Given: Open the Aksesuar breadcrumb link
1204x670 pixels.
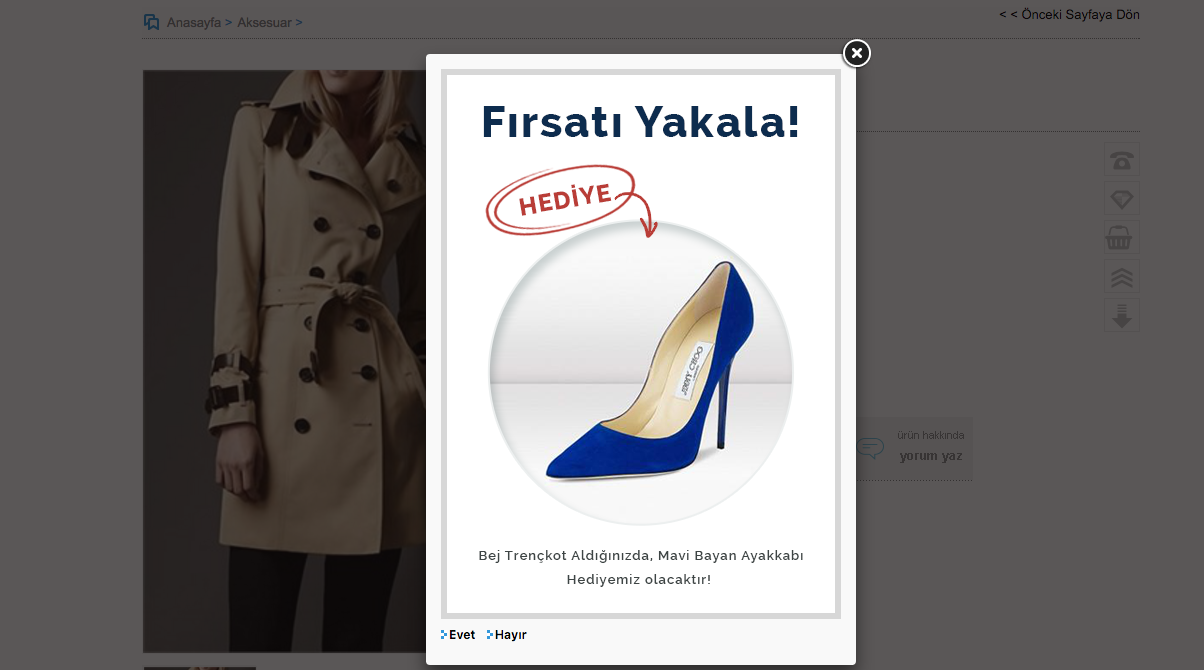Looking at the screenshot, I should tap(264, 22).
